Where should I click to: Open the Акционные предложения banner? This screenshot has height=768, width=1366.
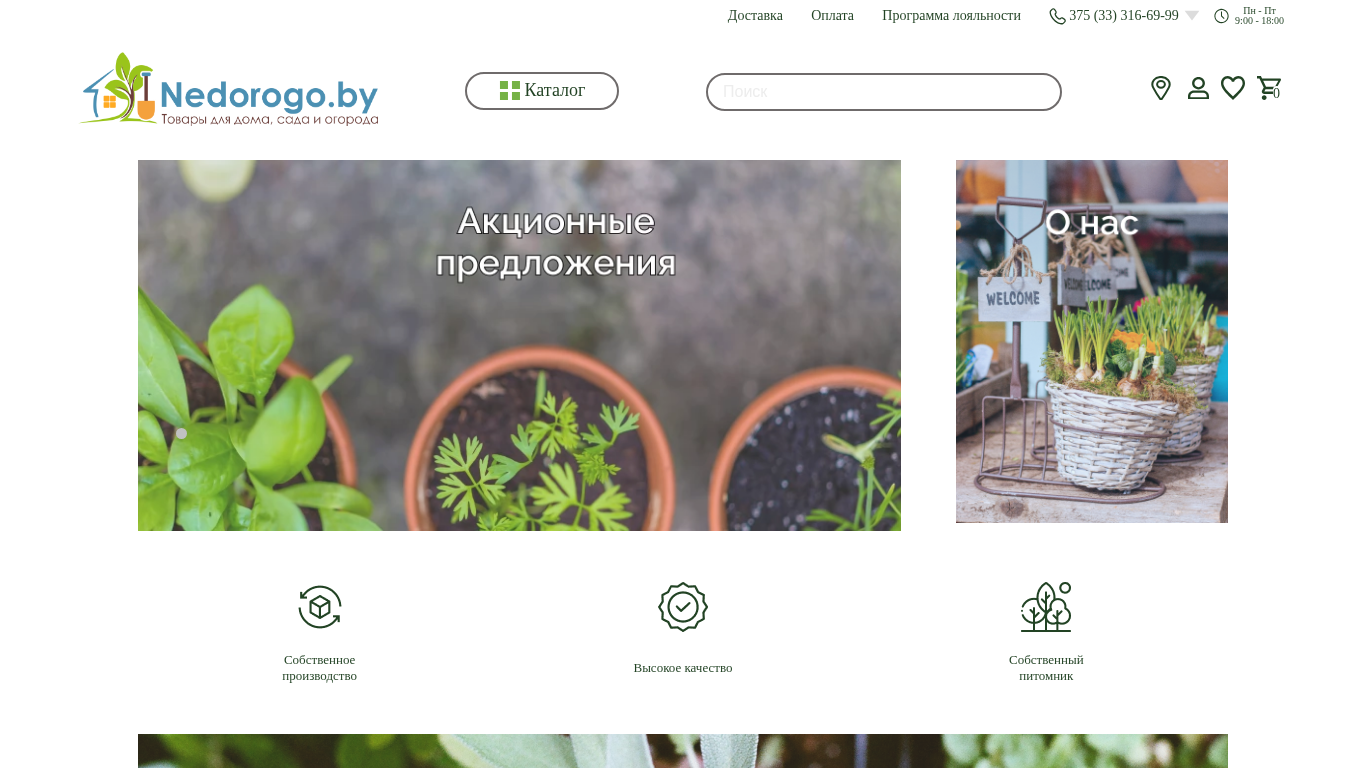(x=519, y=345)
